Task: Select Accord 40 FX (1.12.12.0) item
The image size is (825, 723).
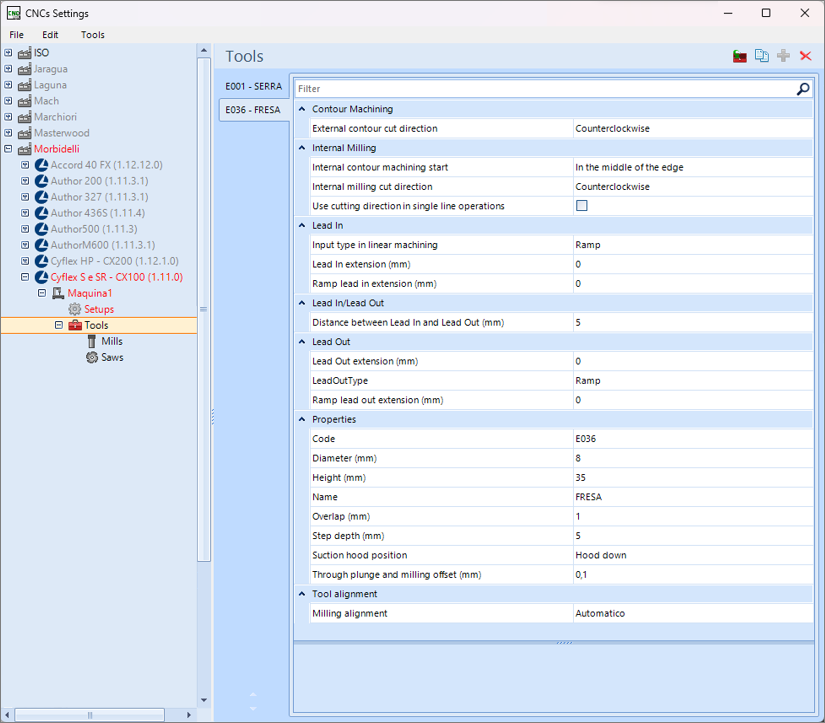Action: [x=106, y=165]
